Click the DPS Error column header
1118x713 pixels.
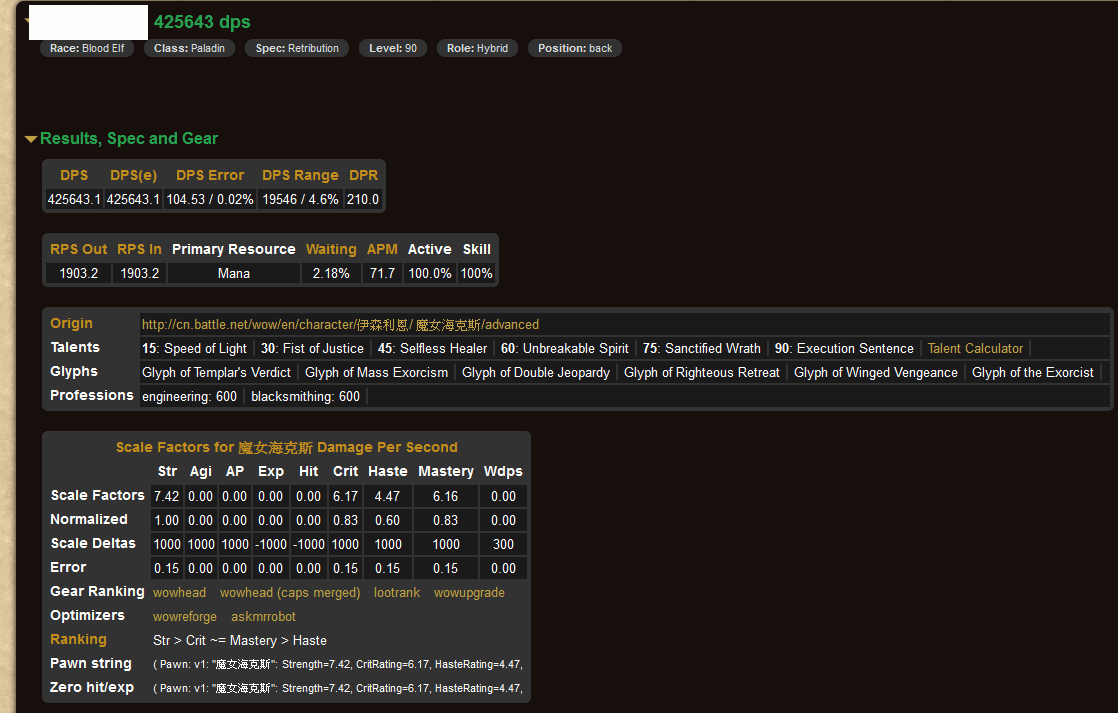tap(210, 175)
